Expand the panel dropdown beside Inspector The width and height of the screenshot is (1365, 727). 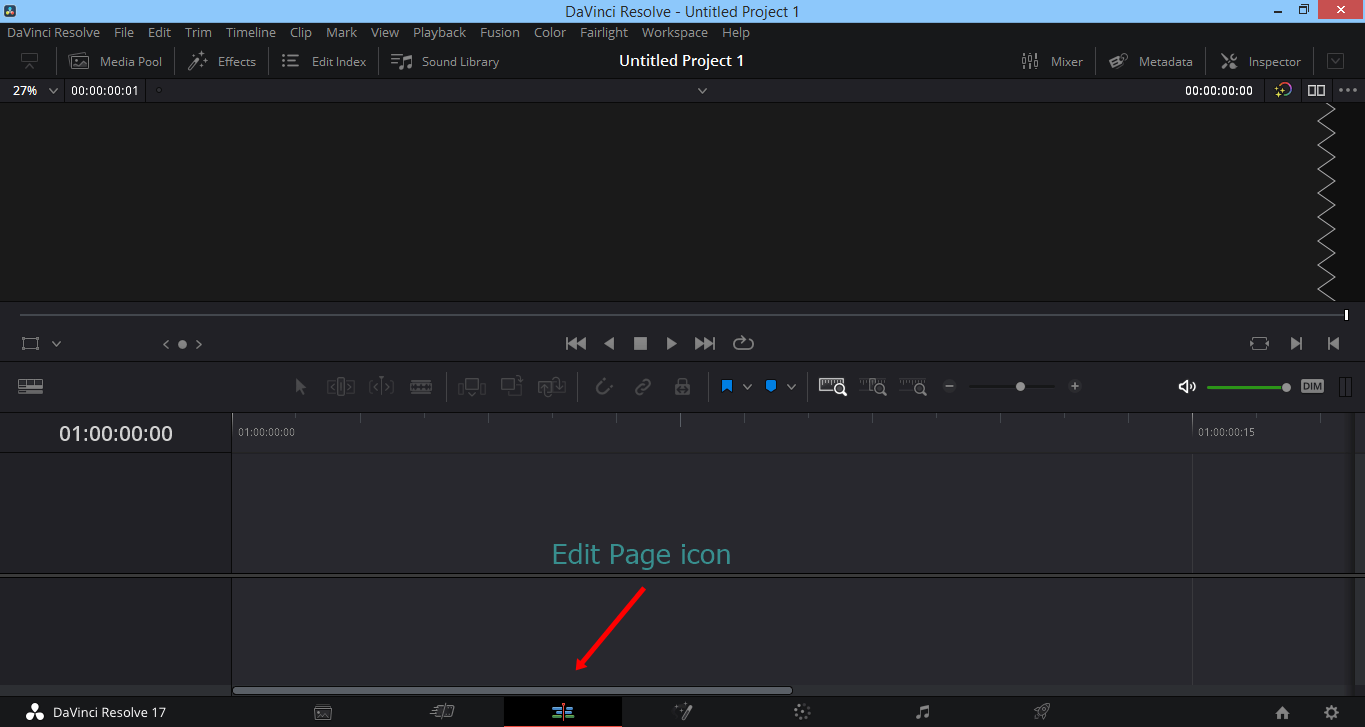pyautogui.click(x=1335, y=61)
